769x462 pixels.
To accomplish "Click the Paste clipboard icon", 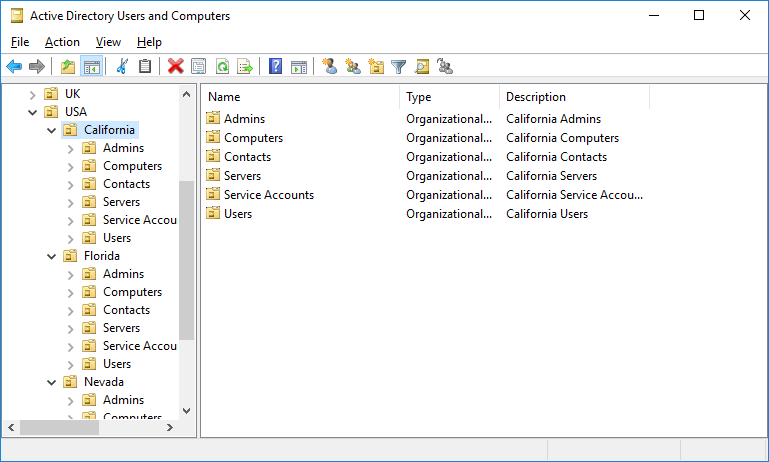I will (145, 66).
